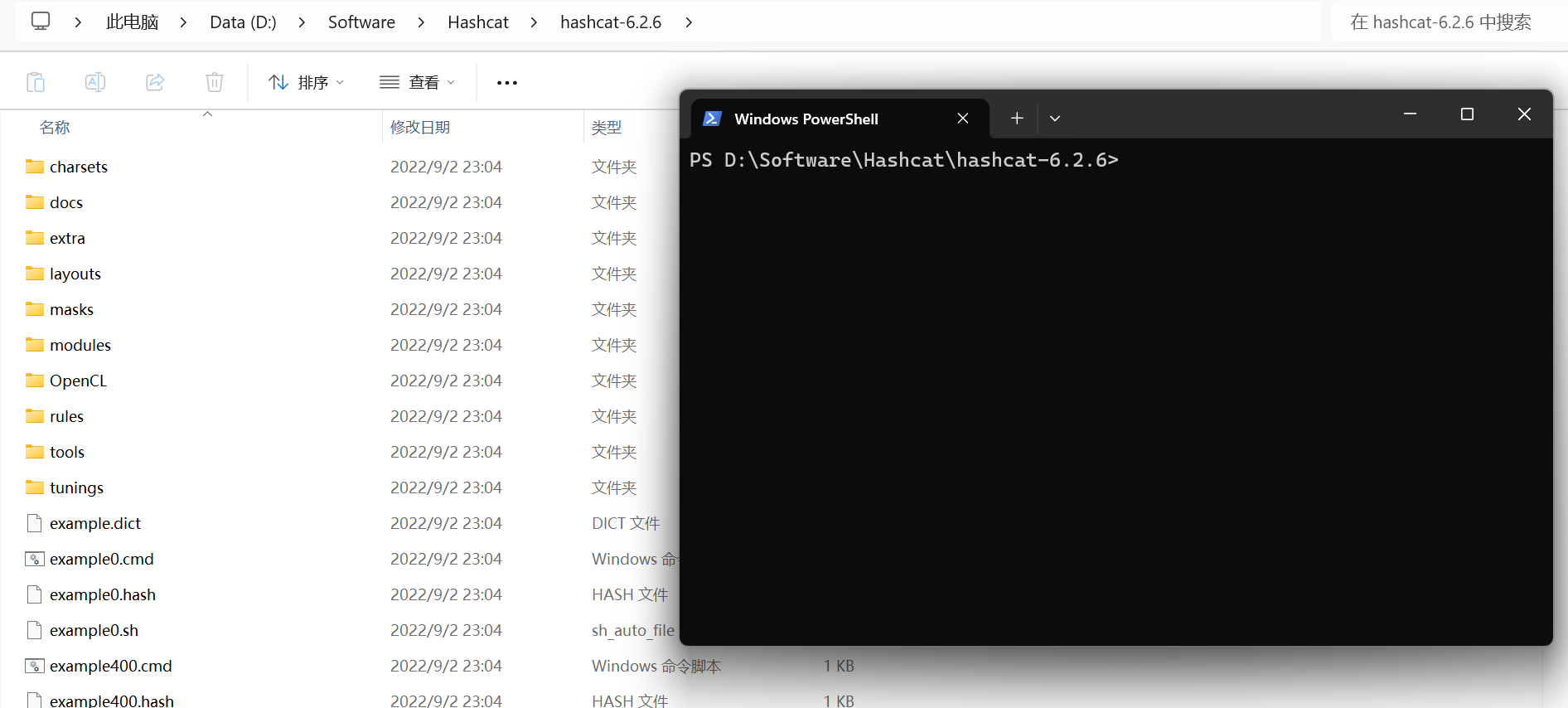The height and width of the screenshot is (708, 1568).
Task: Open a new terminal tab with plus
Action: [x=1017, y=119]
